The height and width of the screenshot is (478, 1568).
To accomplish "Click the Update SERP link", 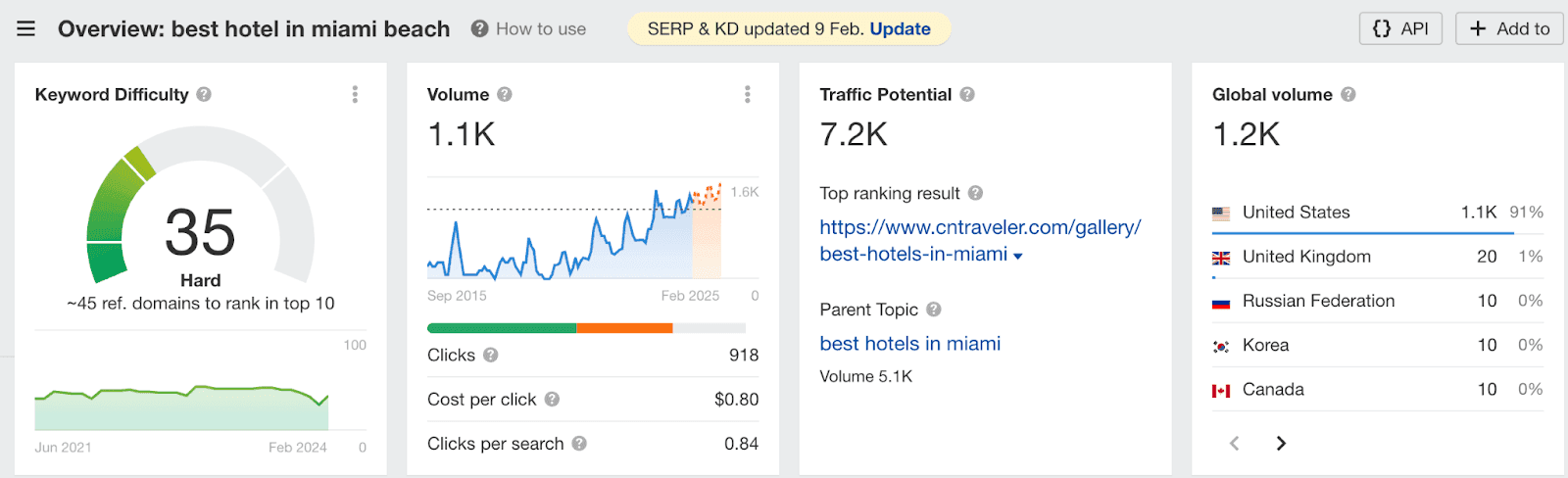I will coord(900,29).
